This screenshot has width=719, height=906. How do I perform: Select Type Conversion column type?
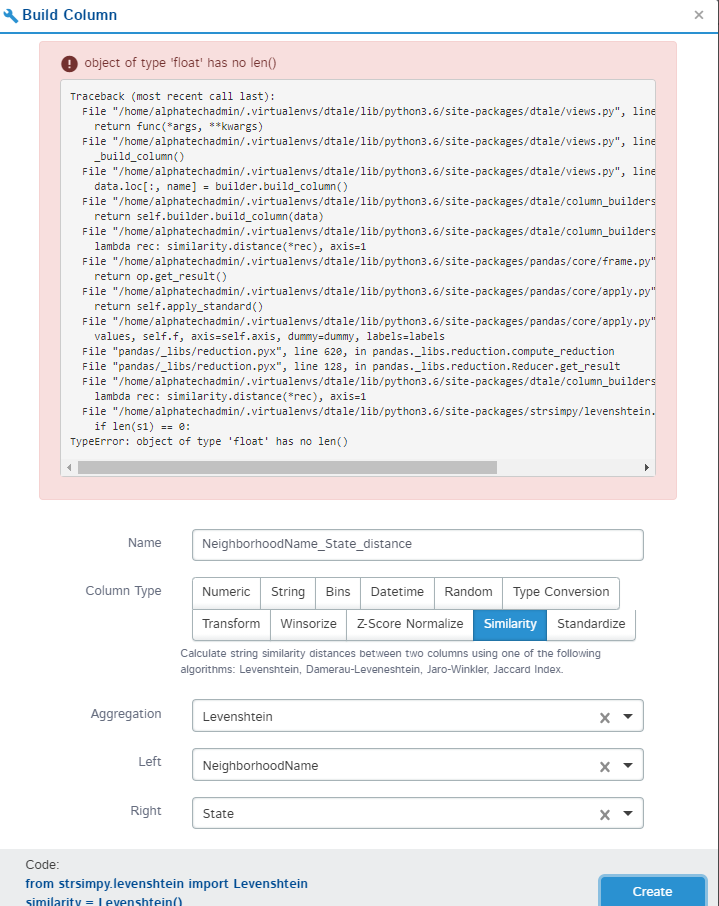pyautogui.click(x=561, y=592)
